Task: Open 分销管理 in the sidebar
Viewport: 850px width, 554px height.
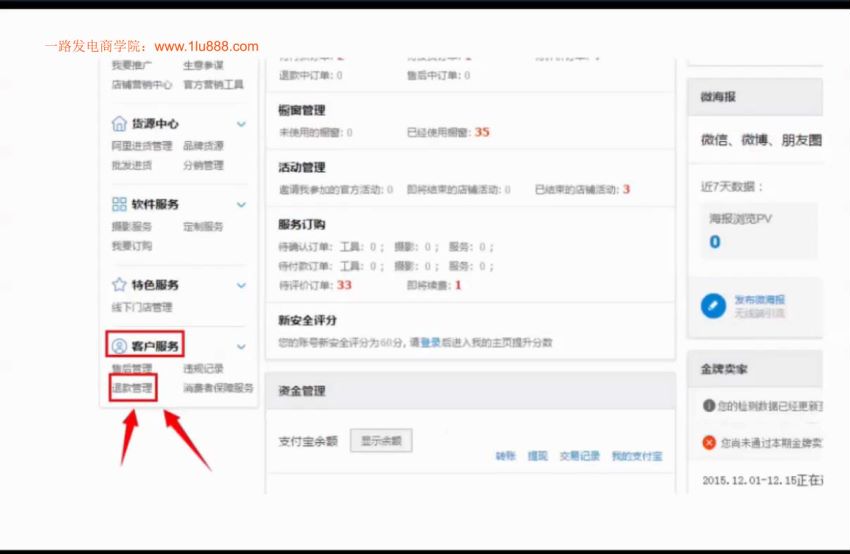Action: [x=203, y=165]
